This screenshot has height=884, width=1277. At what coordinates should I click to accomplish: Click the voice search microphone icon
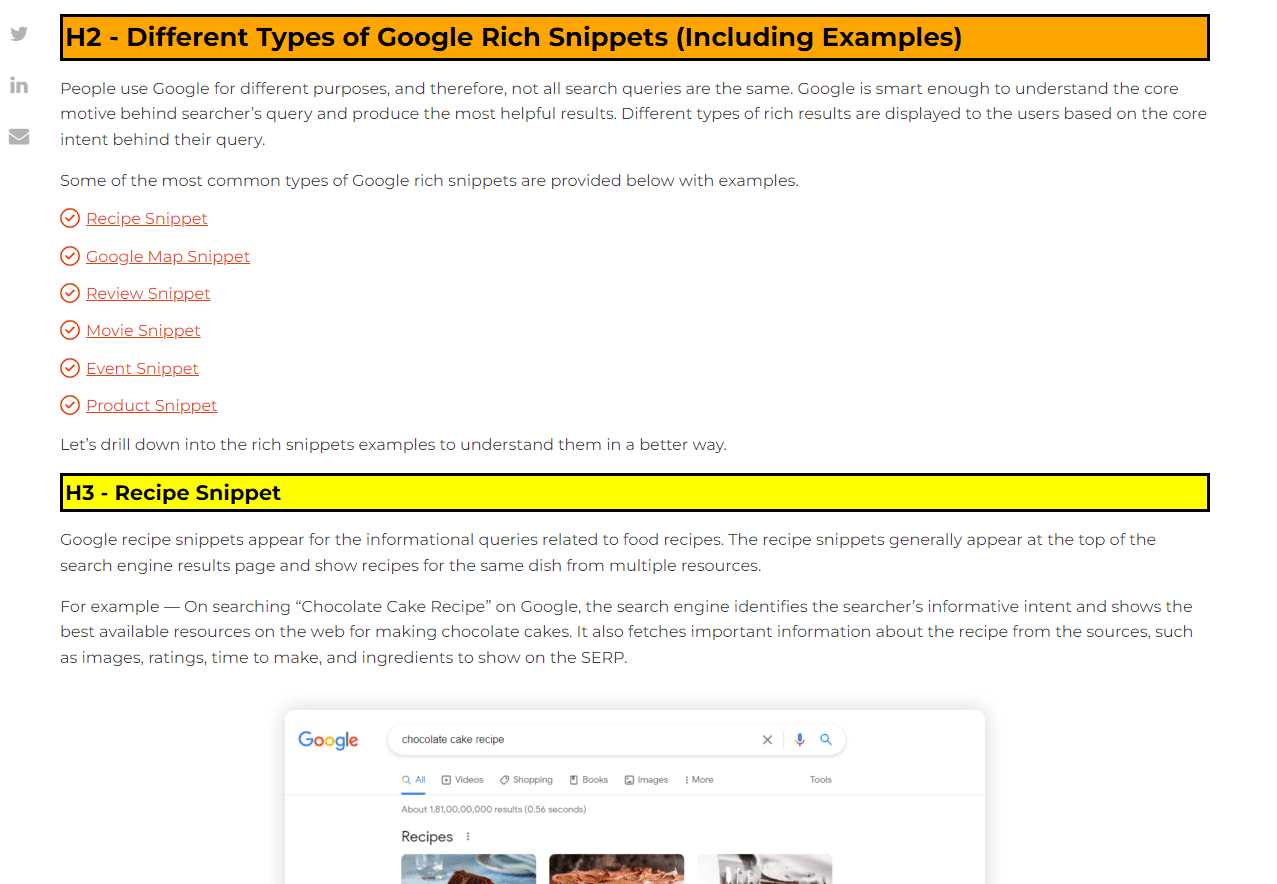coord(799,739)
